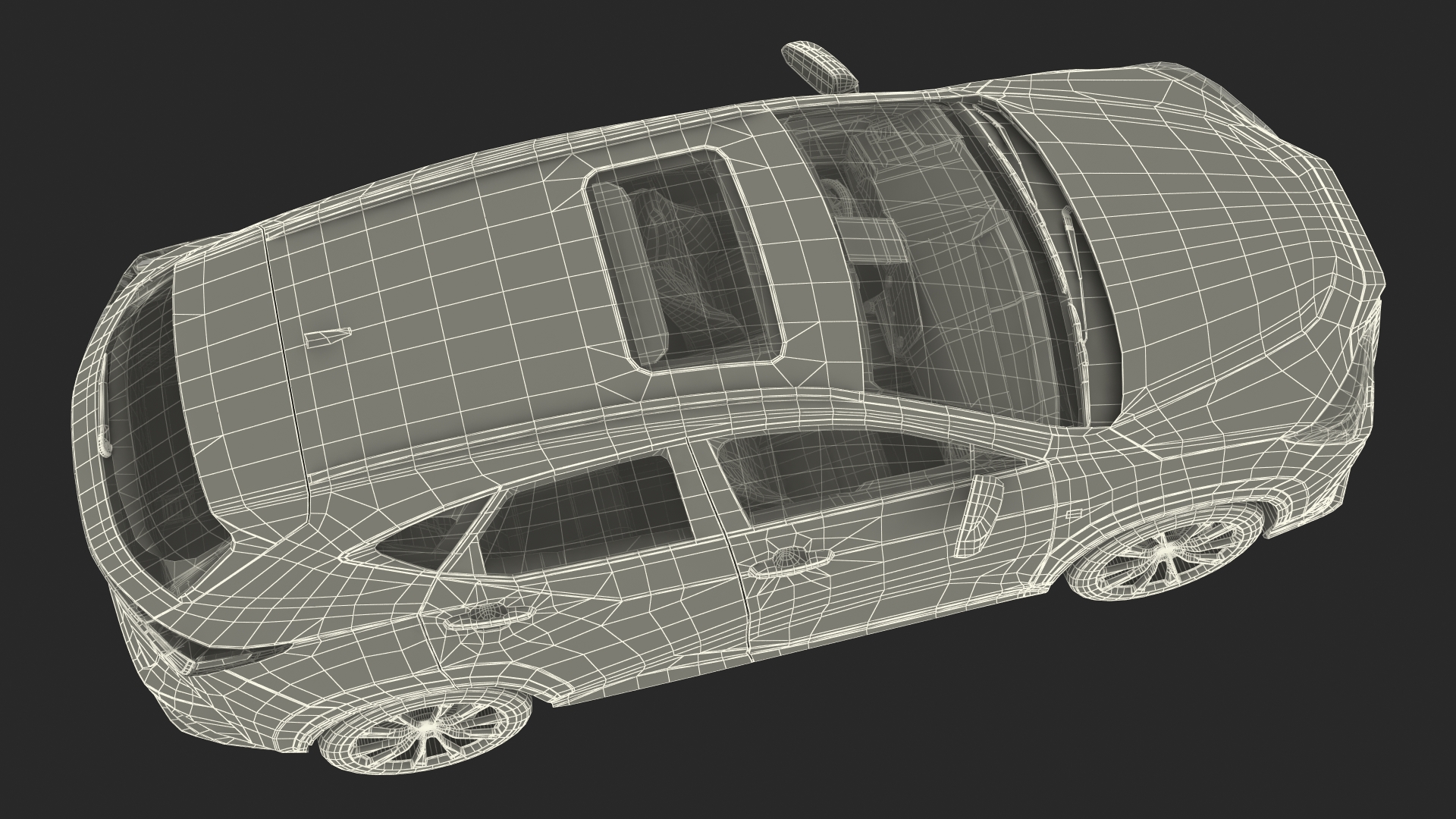1456x819 pixels.
Task: Click the front door handle
Action: [789, 562]
